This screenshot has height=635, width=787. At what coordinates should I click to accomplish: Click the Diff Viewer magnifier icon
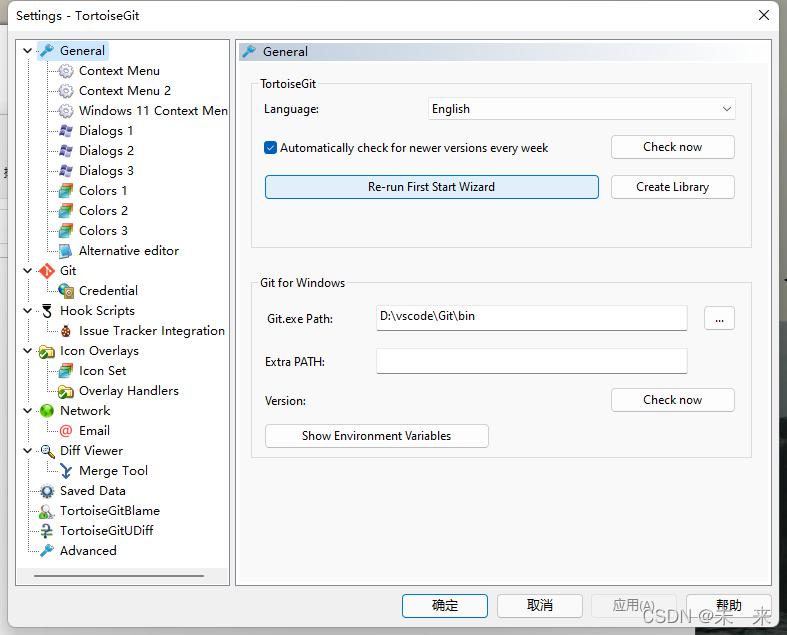pyautogui.click(x=47, y=451)
